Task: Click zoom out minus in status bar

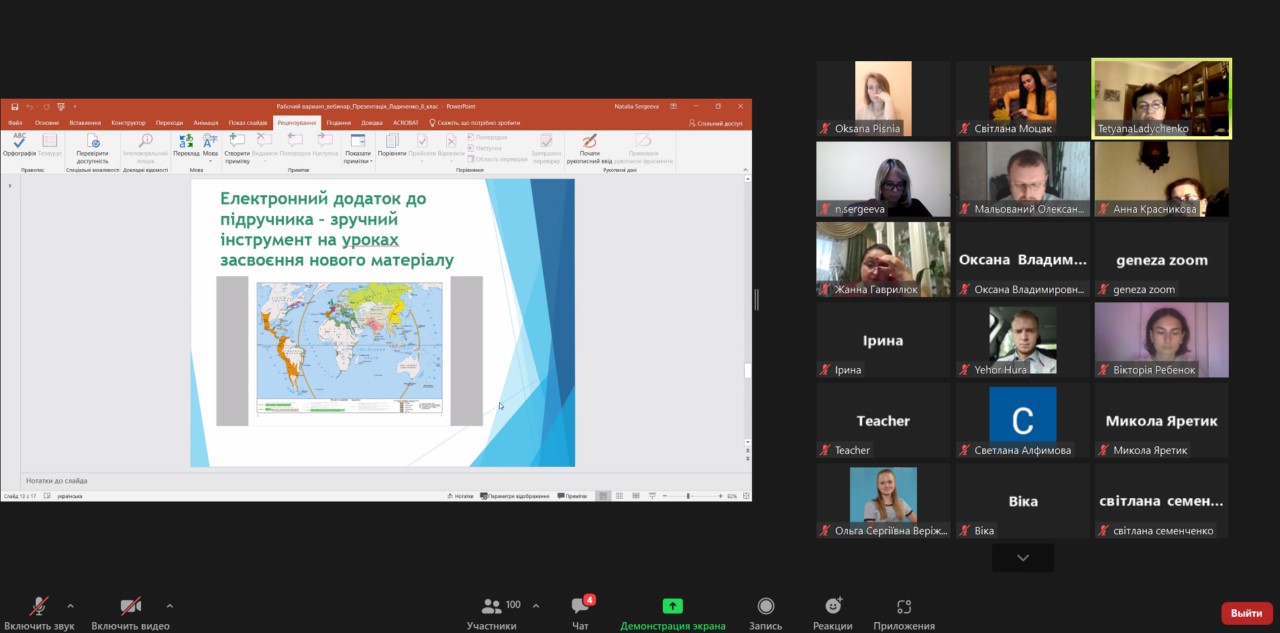Action: (666, 496)
